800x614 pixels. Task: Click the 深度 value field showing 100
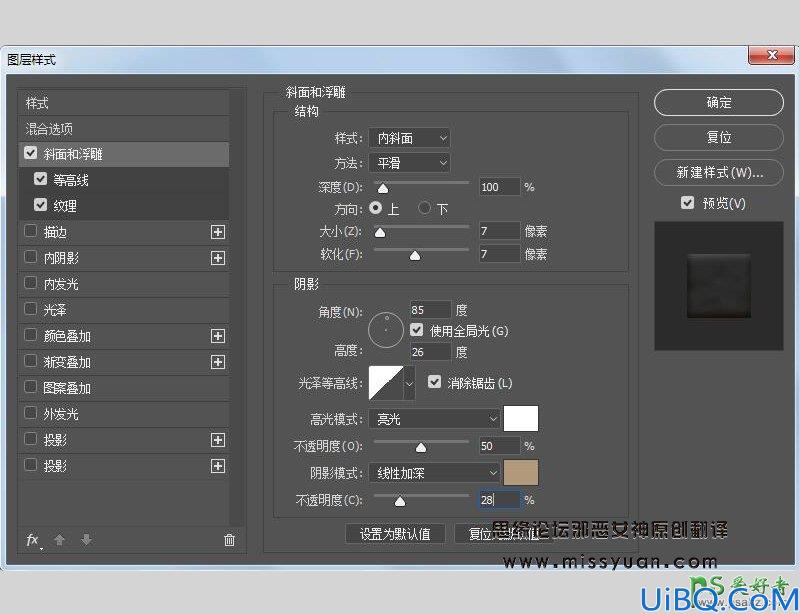click(x=499, y=187)
